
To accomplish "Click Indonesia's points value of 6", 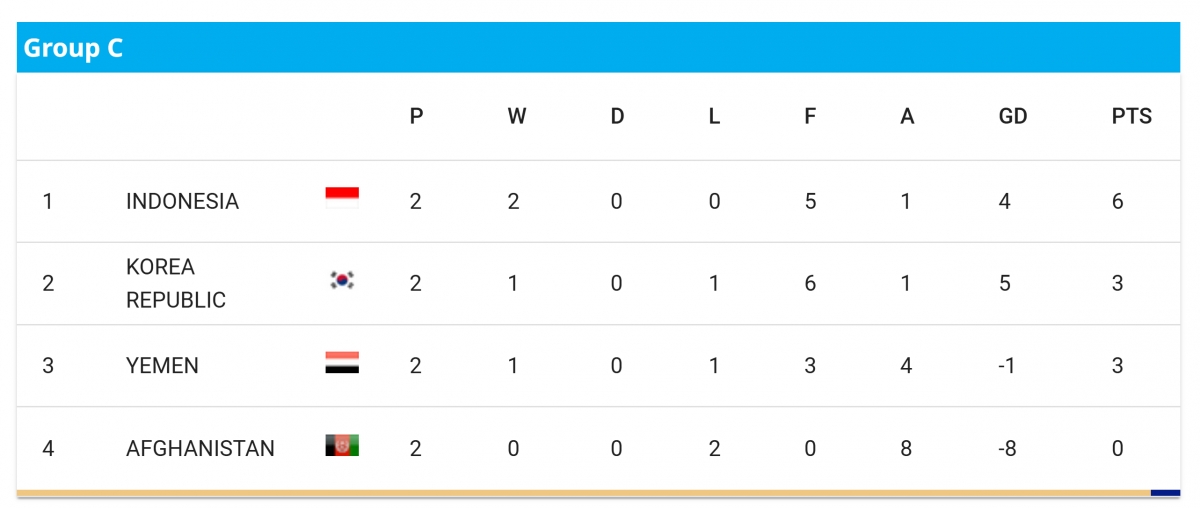I will click(1117, 202).
